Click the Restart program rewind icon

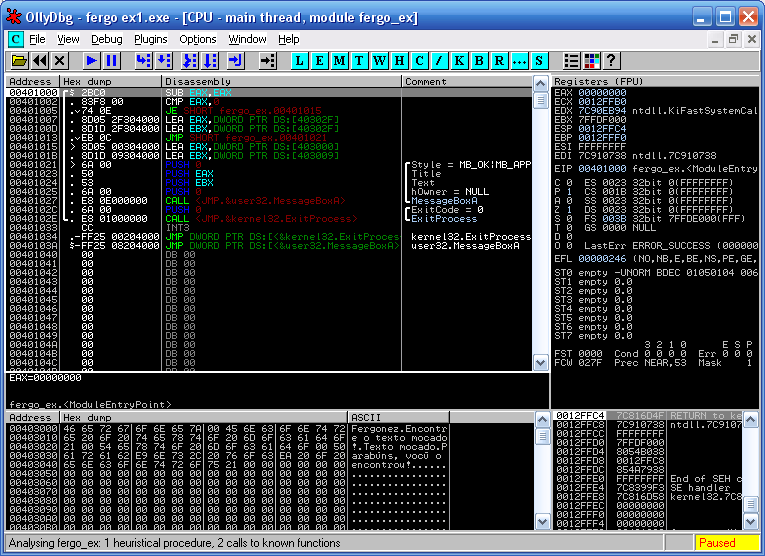40,61
